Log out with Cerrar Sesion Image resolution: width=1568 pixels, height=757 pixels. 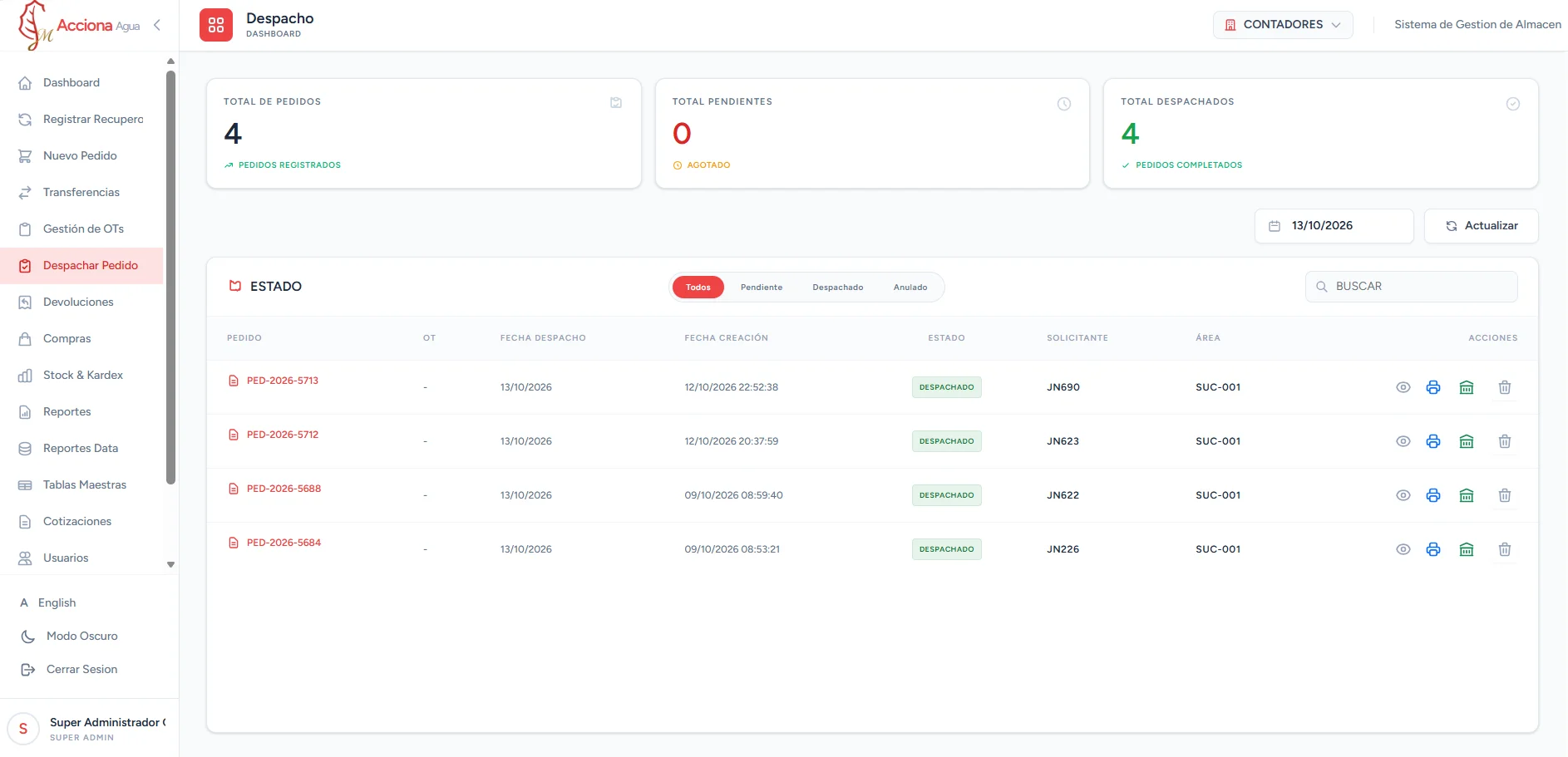(81, 669)
